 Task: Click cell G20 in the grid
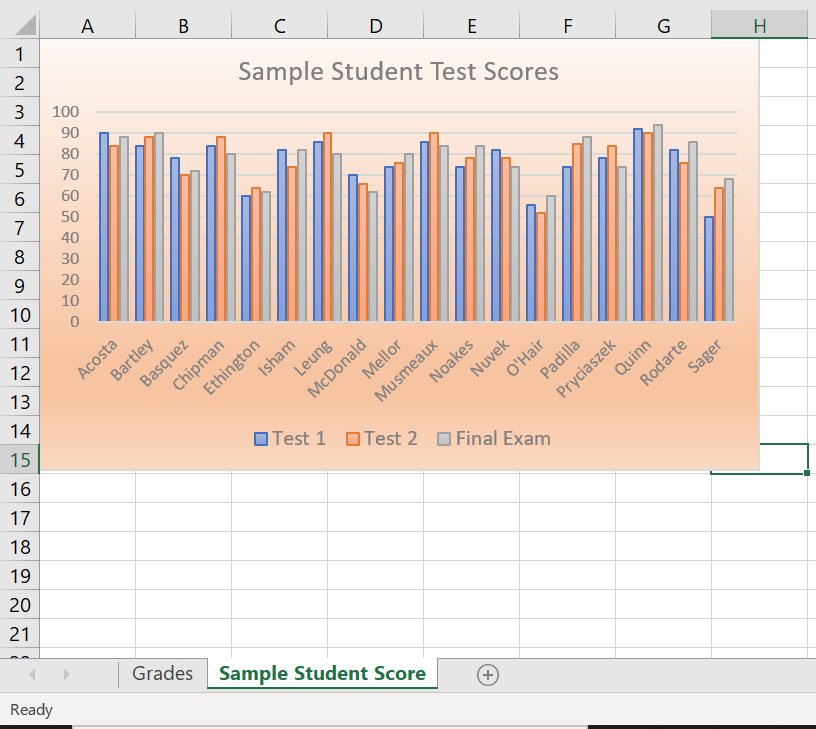coord(664,605)
